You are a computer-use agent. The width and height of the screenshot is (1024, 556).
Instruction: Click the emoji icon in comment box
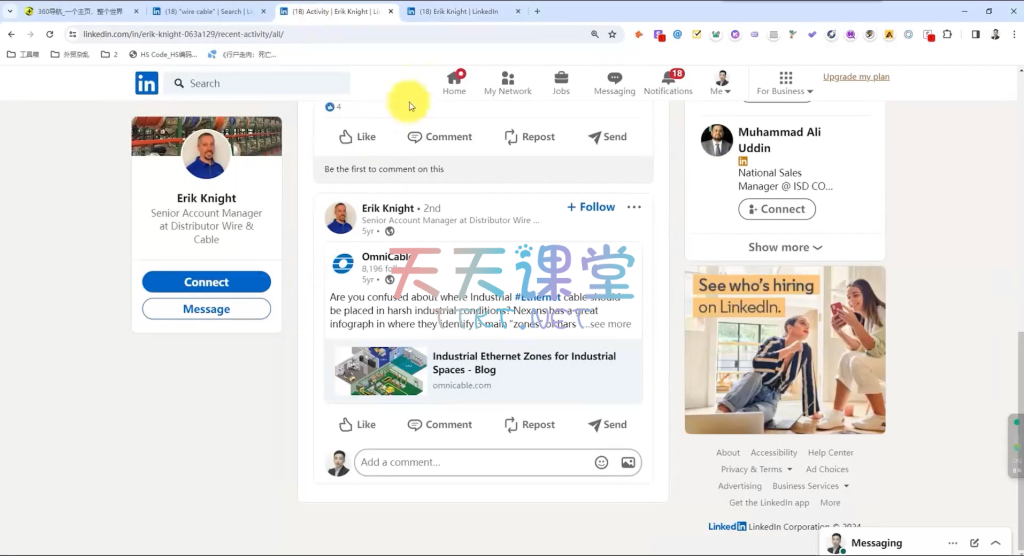point(601,462)
